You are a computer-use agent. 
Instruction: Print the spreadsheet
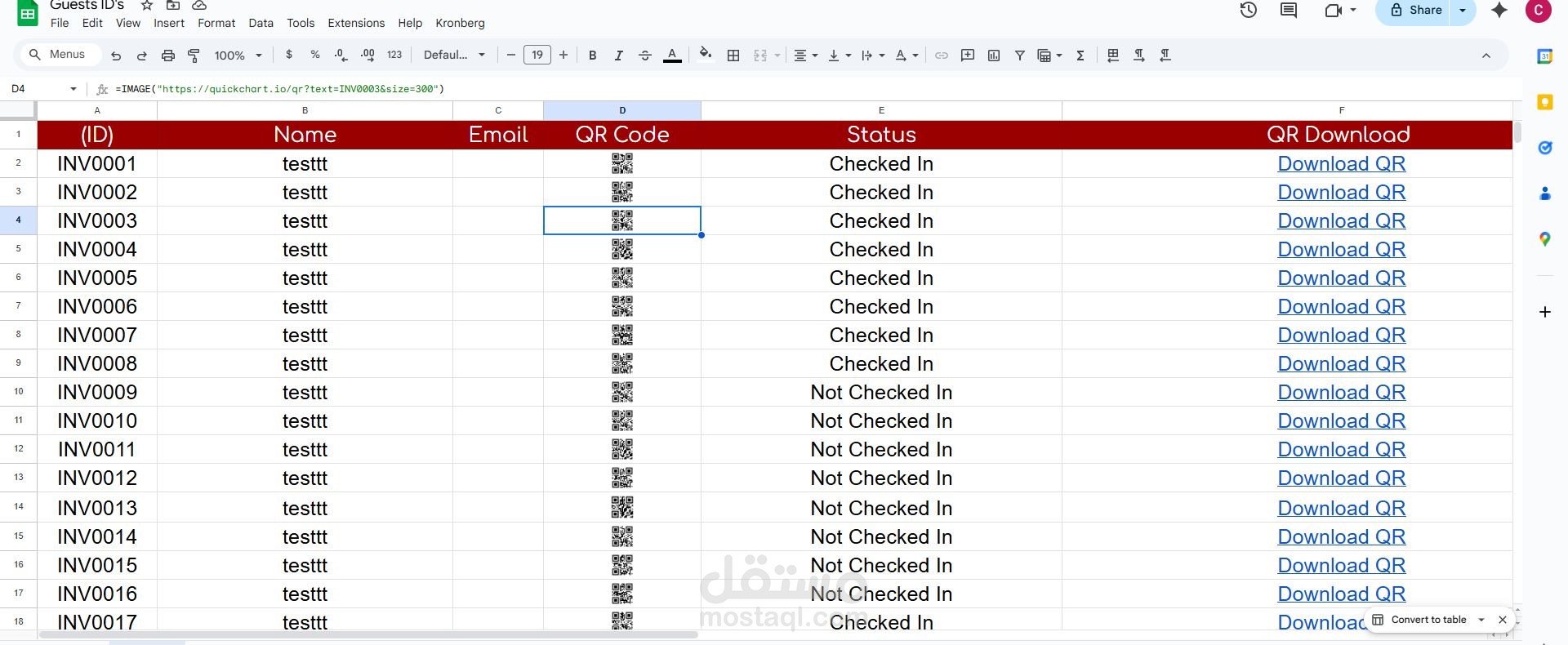pos(168,56)
